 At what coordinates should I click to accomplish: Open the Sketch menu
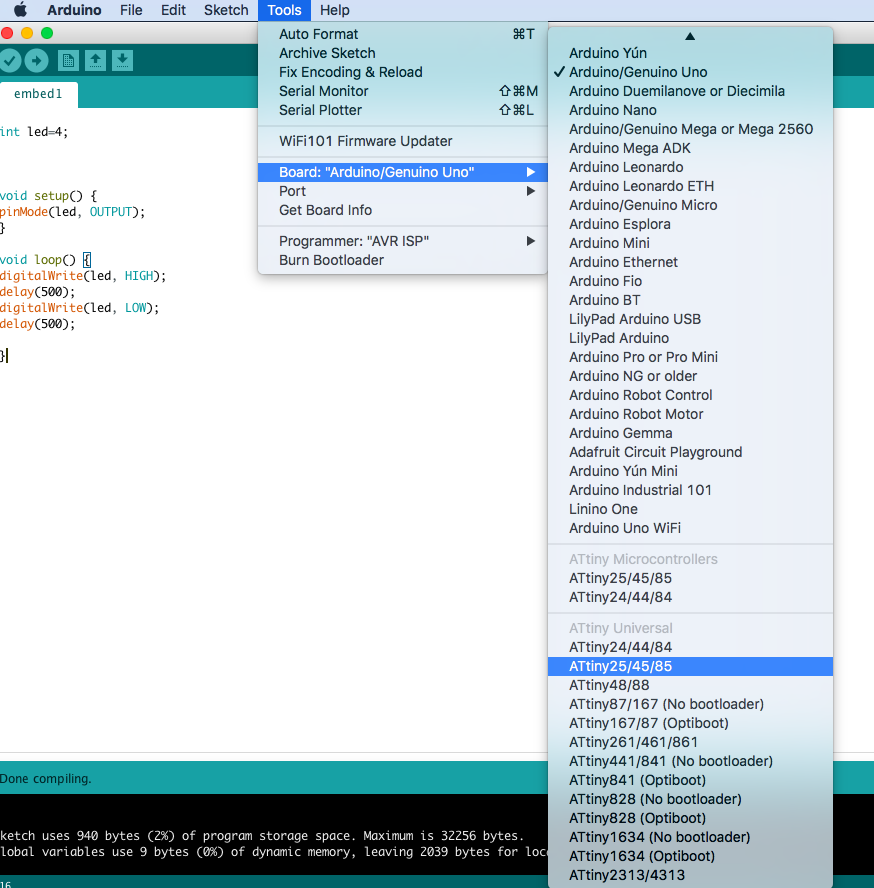(226, 10)
